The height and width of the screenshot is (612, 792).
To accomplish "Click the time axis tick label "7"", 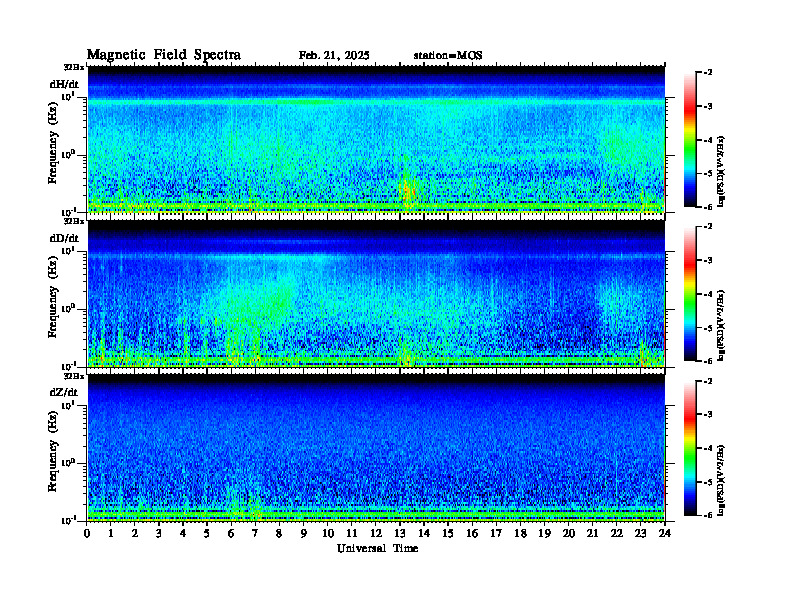I will coord(256,533).
